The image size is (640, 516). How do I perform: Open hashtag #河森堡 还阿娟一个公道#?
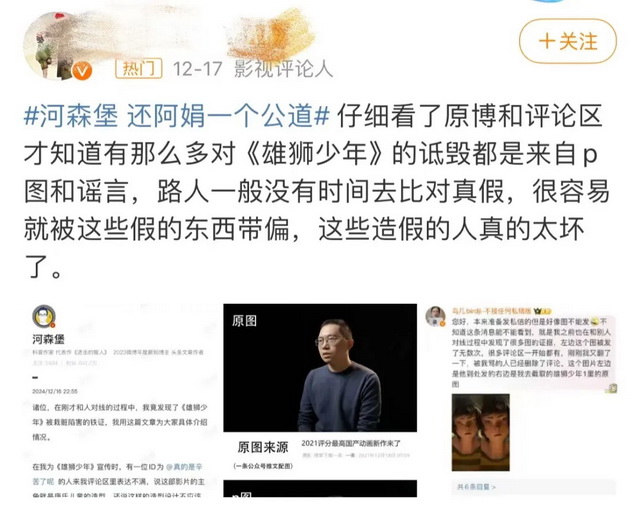(177, 116)
